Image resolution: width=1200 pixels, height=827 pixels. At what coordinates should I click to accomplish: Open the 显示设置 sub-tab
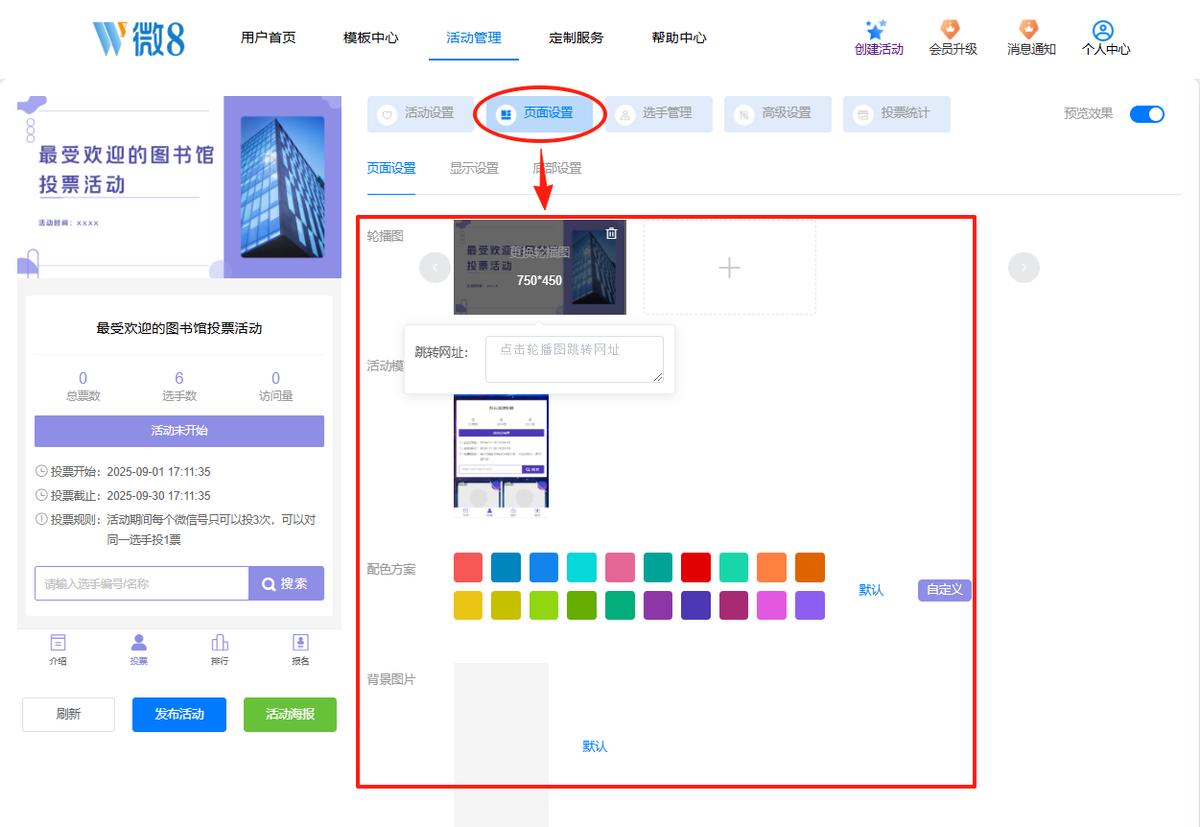tap(474, 168)
